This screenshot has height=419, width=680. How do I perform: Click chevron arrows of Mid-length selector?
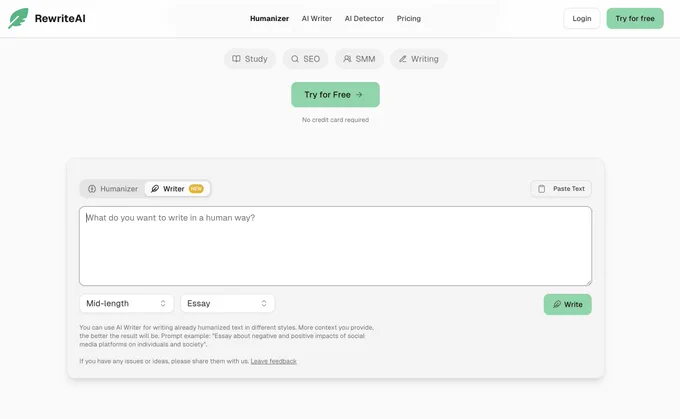(x=163, y=303)
